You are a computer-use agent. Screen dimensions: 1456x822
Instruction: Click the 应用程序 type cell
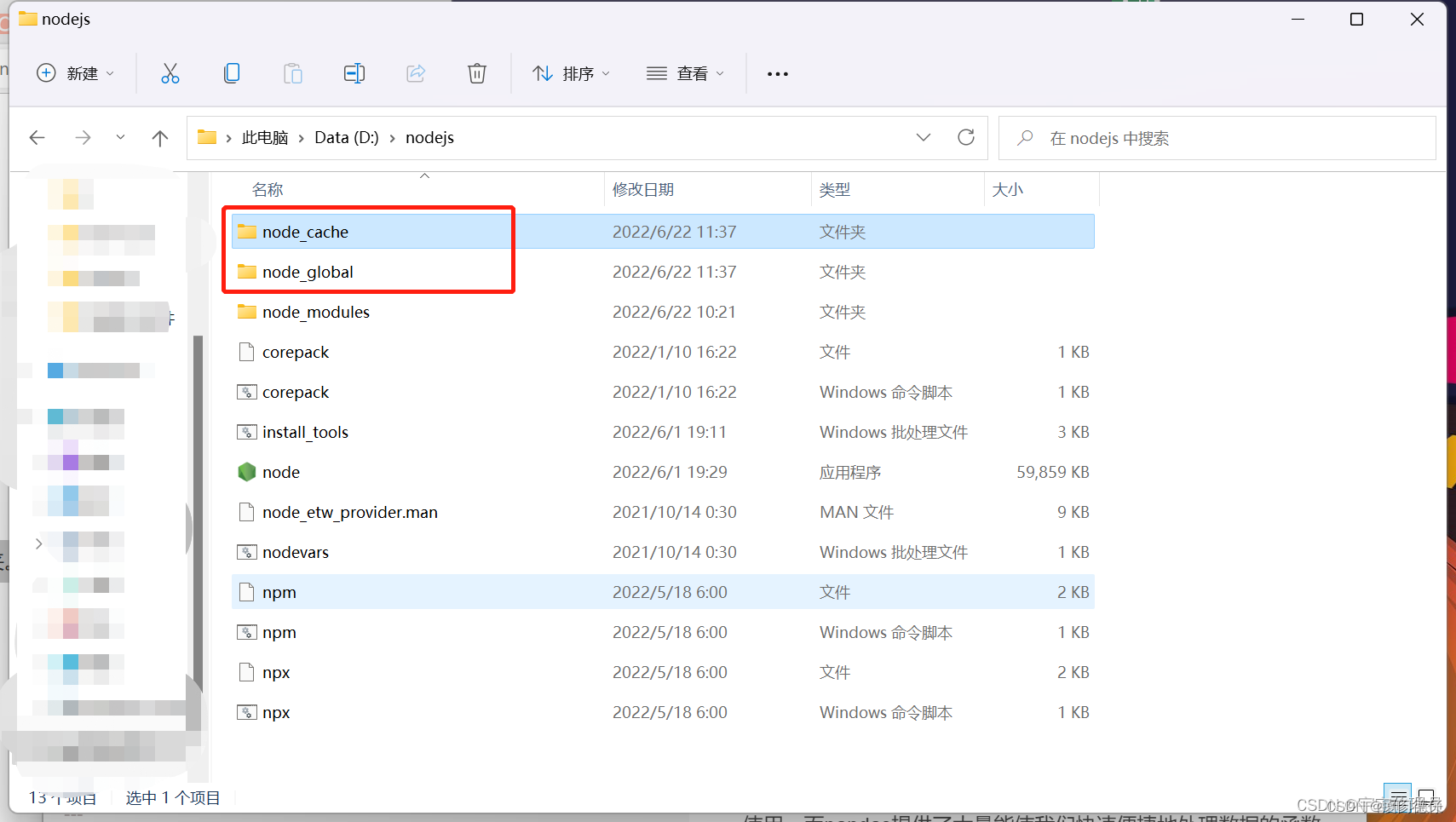coord(850,472)
